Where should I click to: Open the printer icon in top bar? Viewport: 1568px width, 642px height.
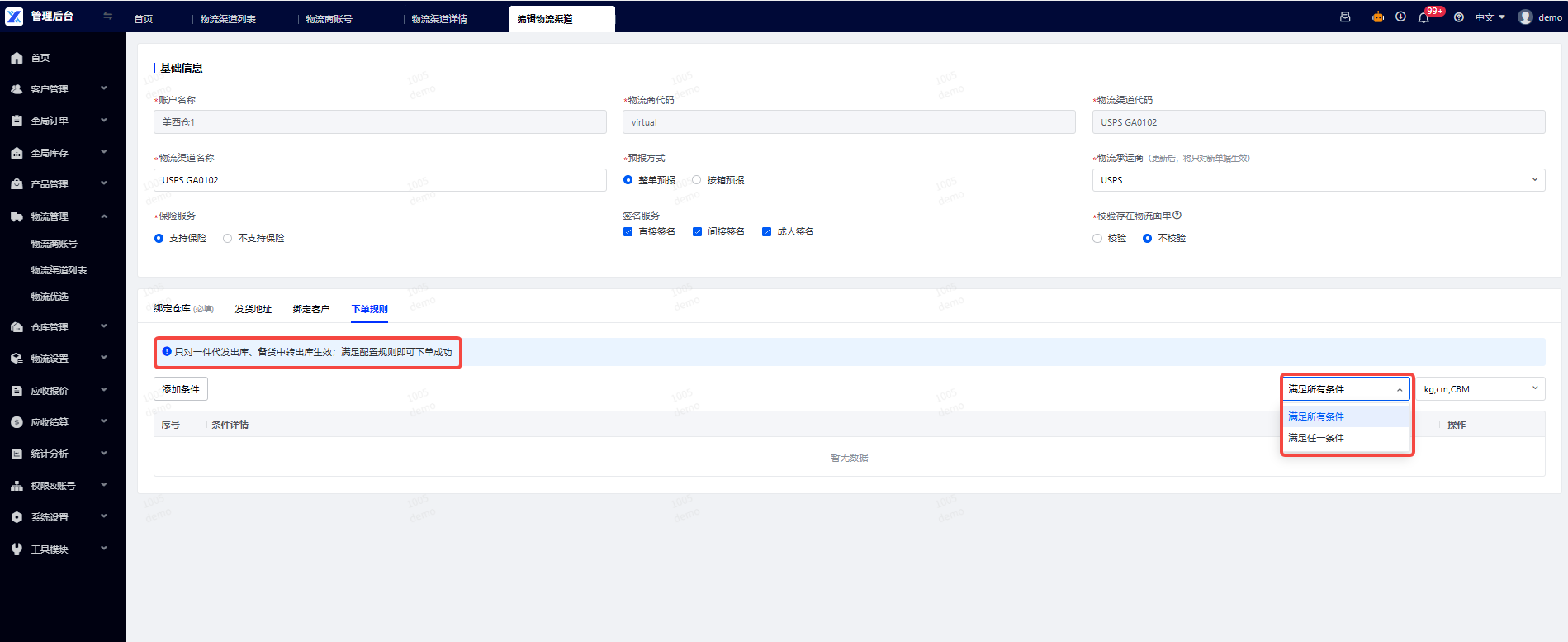[x=1345, y=17]
